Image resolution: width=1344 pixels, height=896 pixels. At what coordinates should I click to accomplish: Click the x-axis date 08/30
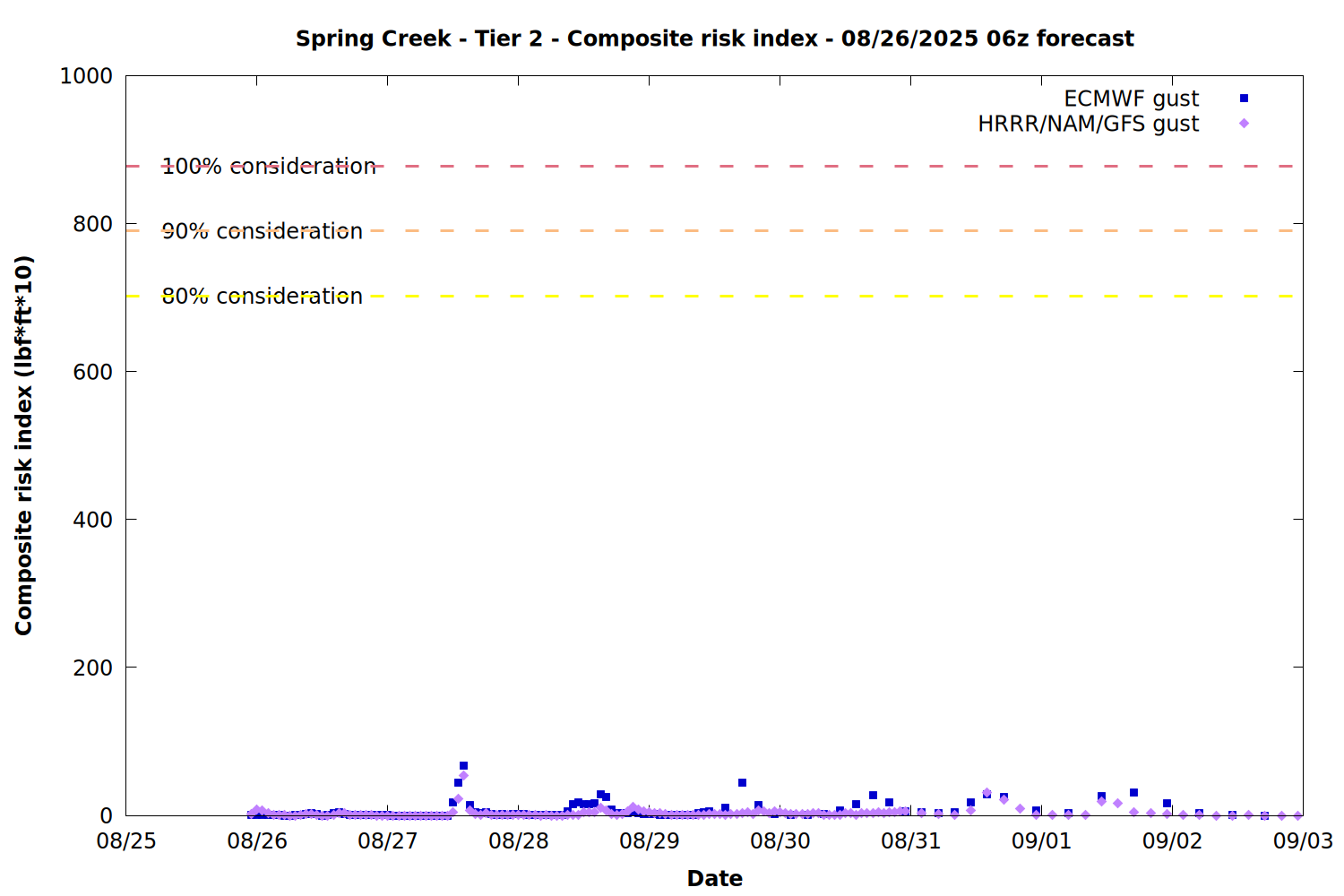click(x=780, y=840)
